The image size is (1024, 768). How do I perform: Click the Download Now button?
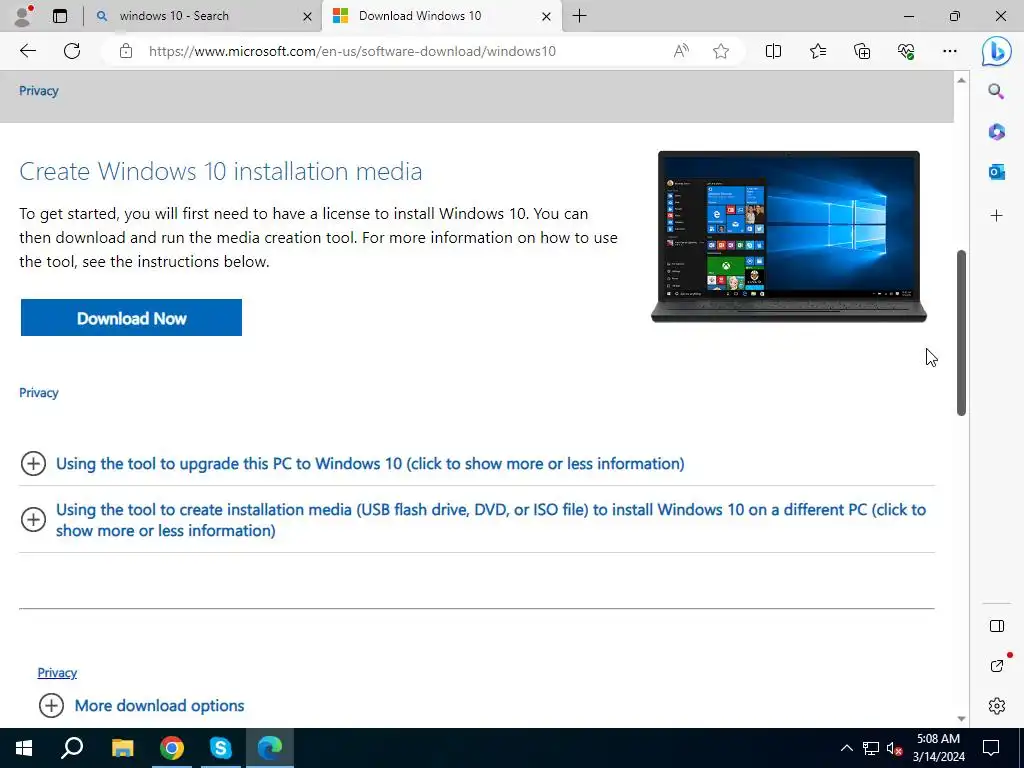coord(131,317)
